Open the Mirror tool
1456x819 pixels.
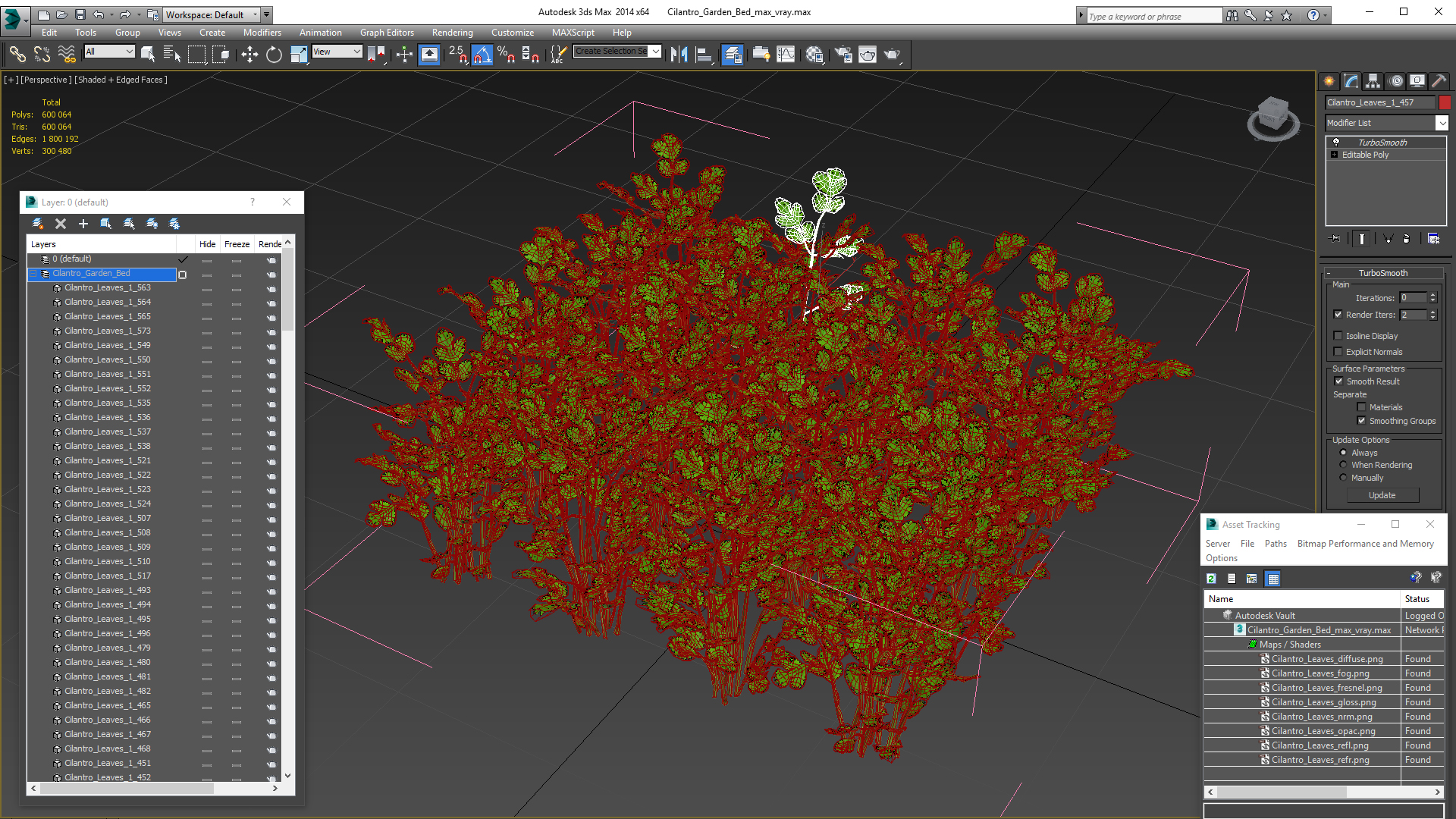pyautogui.click(x=679, y=54)
